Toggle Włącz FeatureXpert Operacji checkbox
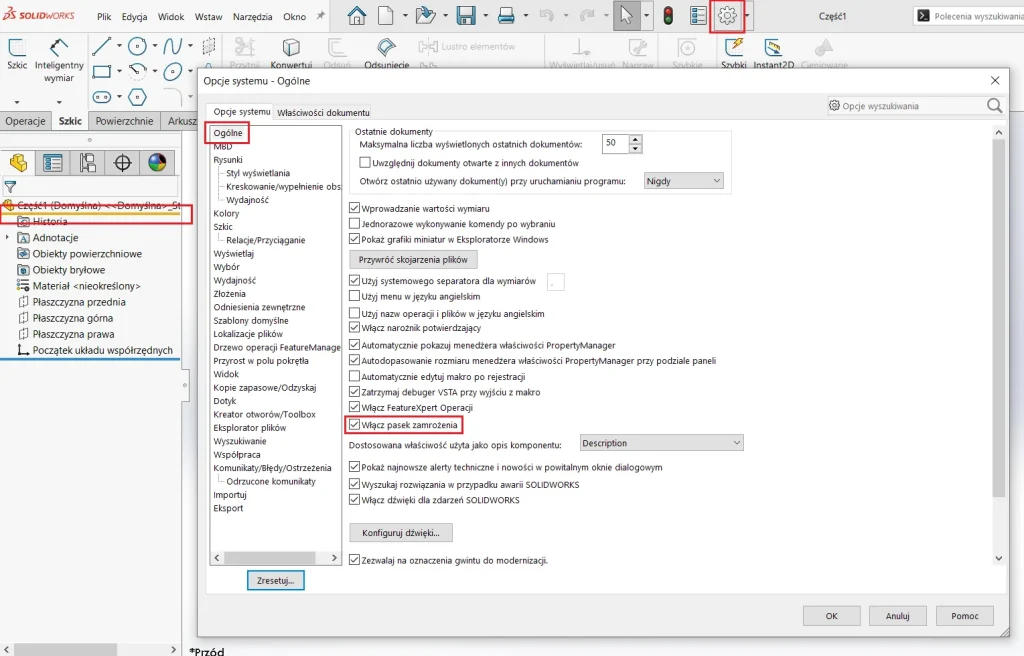1024x656 pixels. [355, 407]
